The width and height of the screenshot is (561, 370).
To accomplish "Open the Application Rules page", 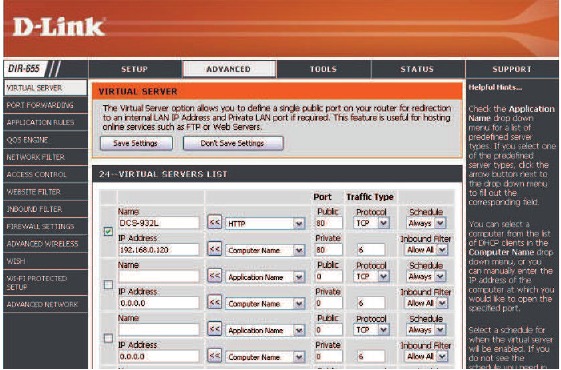I will click(x=45, y=122).
